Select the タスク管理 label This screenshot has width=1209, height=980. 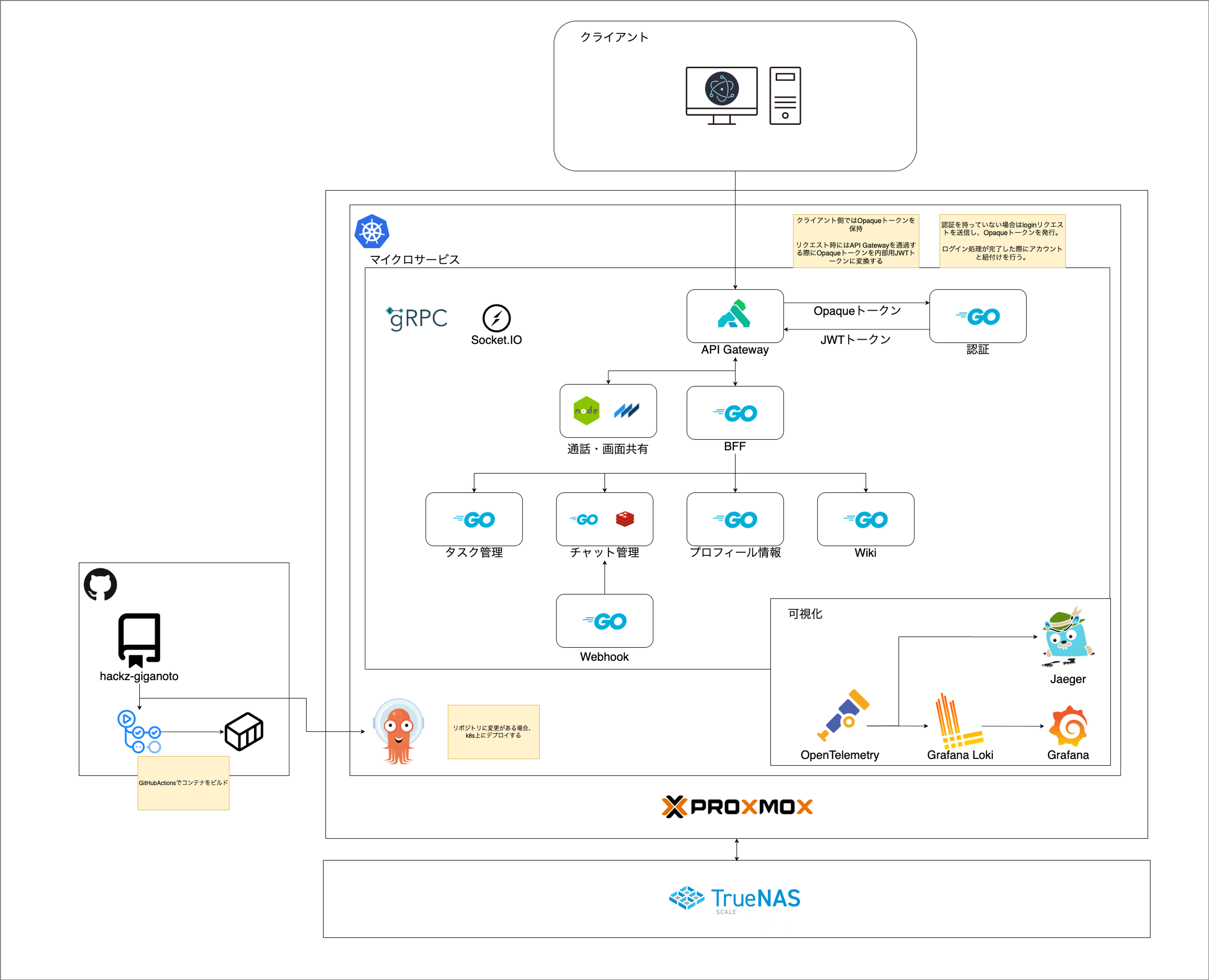[x=474, y=553]
